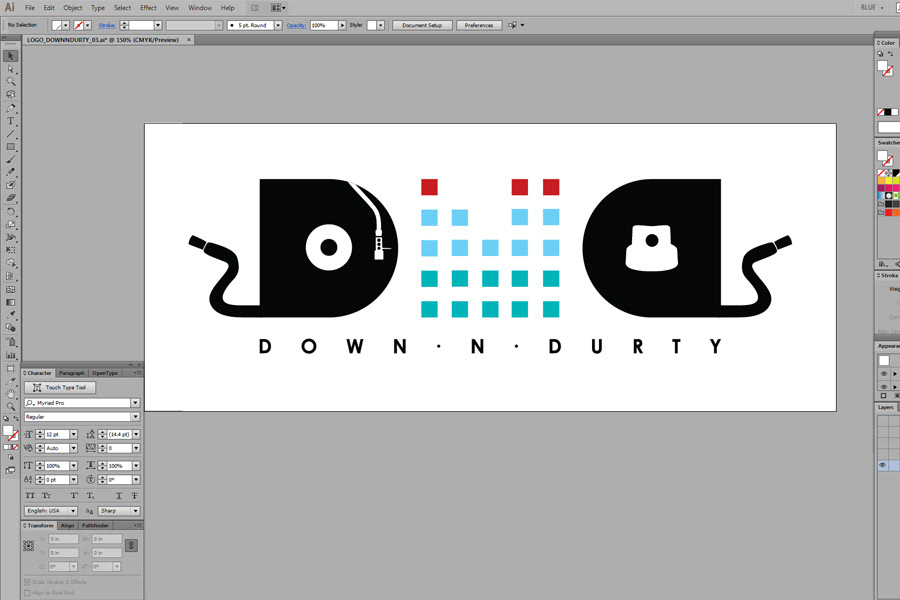Toggle Superscript in Character panel
Viewport: 900px width, 600px height.
click(x=75, y=496)
